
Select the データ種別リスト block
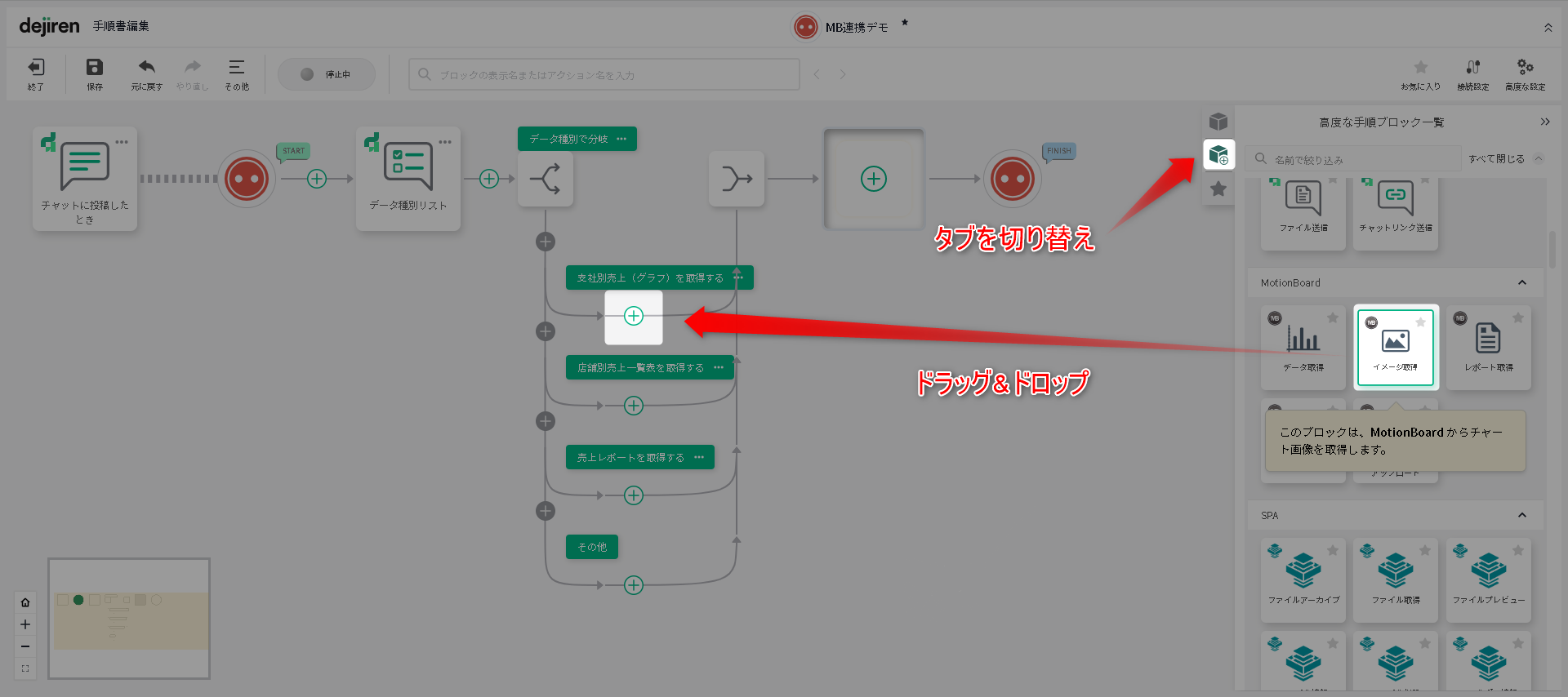[408, 179]
